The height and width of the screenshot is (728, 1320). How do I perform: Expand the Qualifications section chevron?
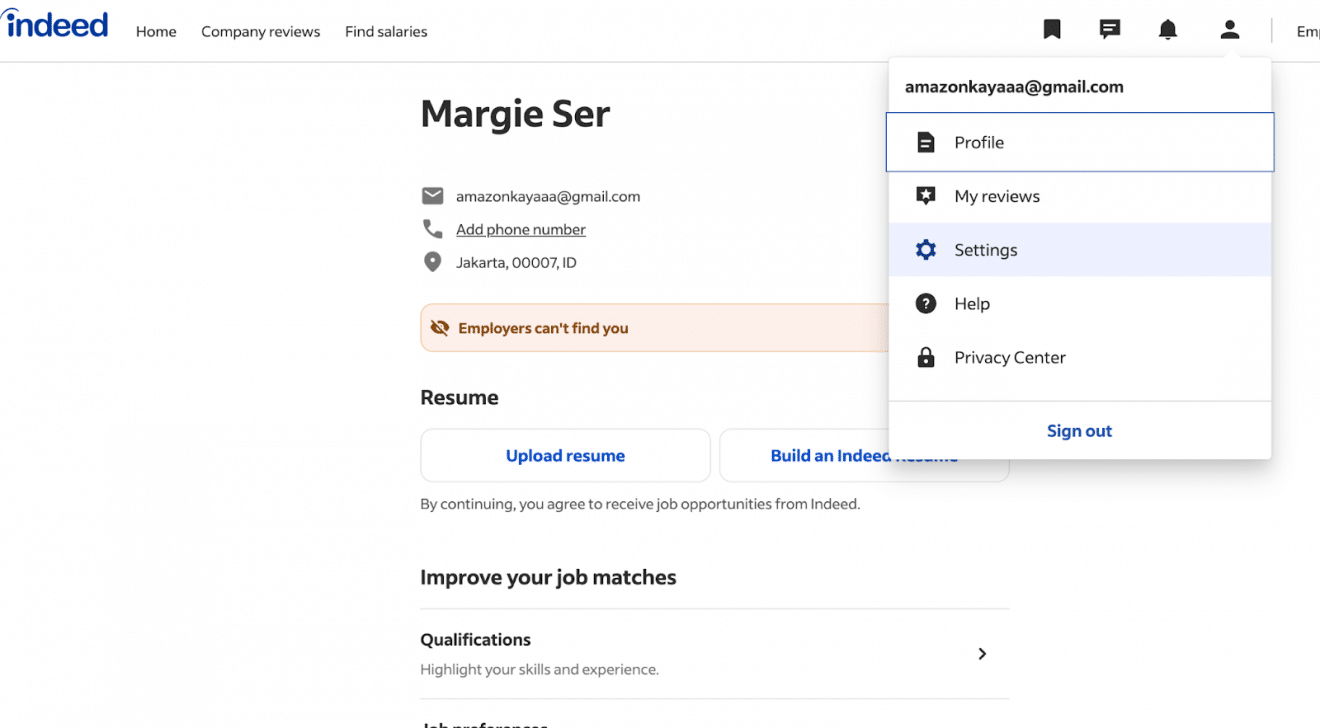pos(982,653)
